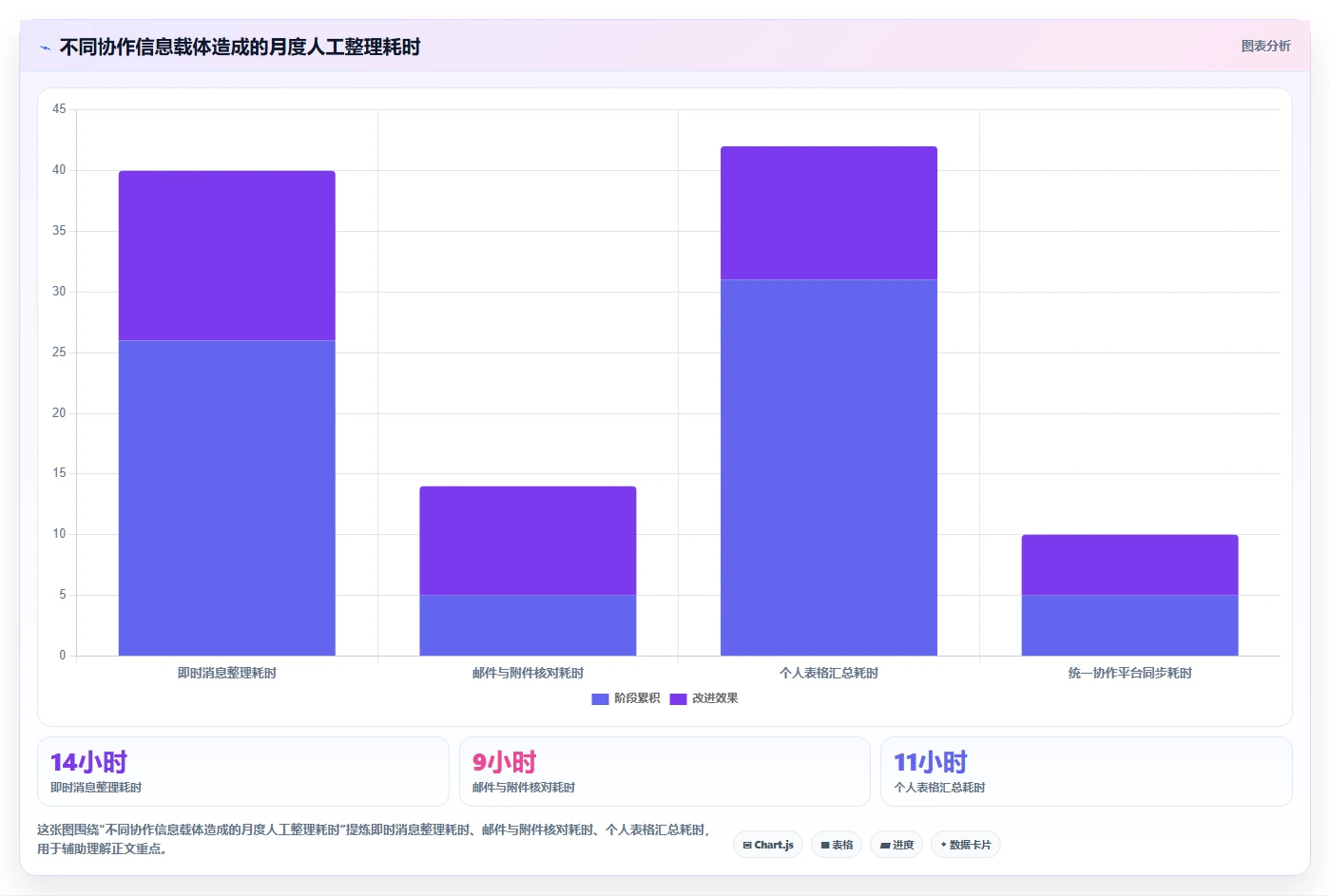This screenshot has height=896, width=1330.
Task: Click the purple 即时消息整理耗时 bar segment
Action: tap(226, 256)
